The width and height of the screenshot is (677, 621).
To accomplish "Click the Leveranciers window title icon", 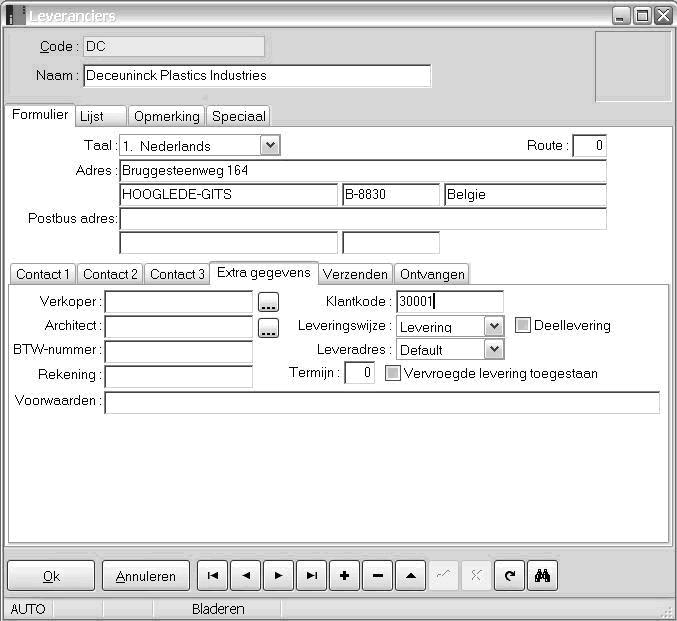I will click(x=16, y=16).
